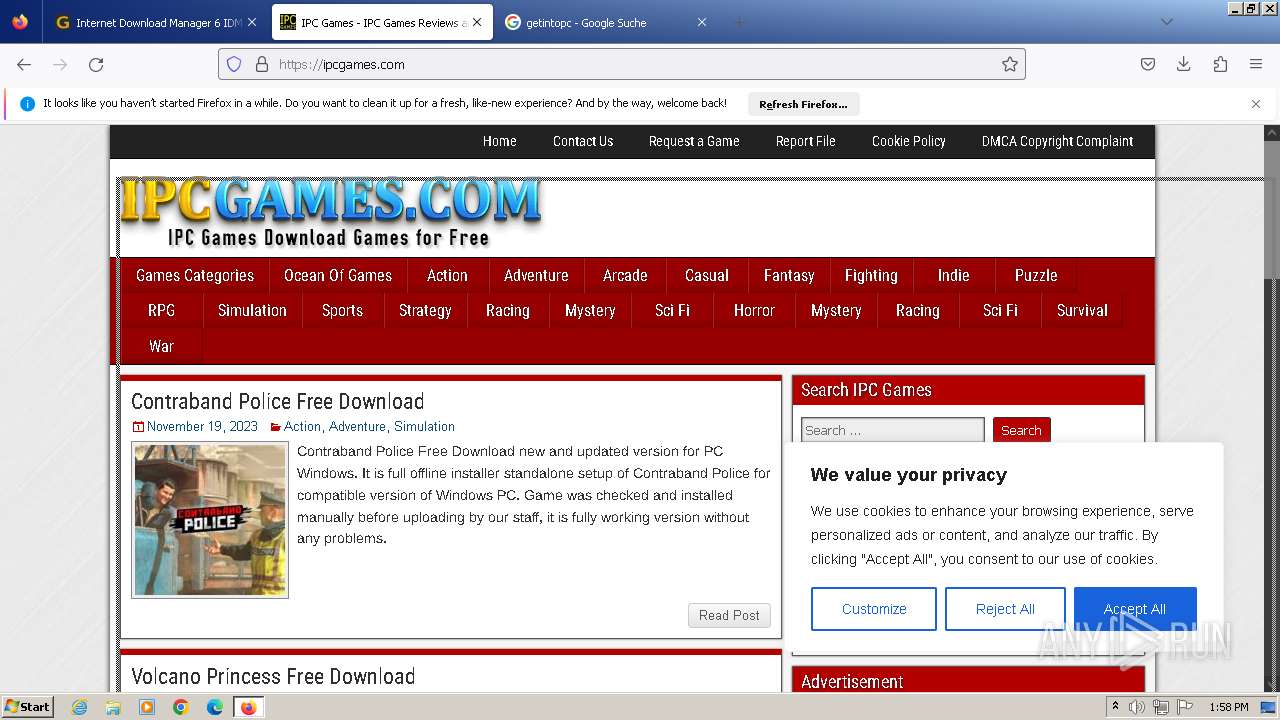Browse the War category
Viewport: 1280px width, 720px height.
161,346
